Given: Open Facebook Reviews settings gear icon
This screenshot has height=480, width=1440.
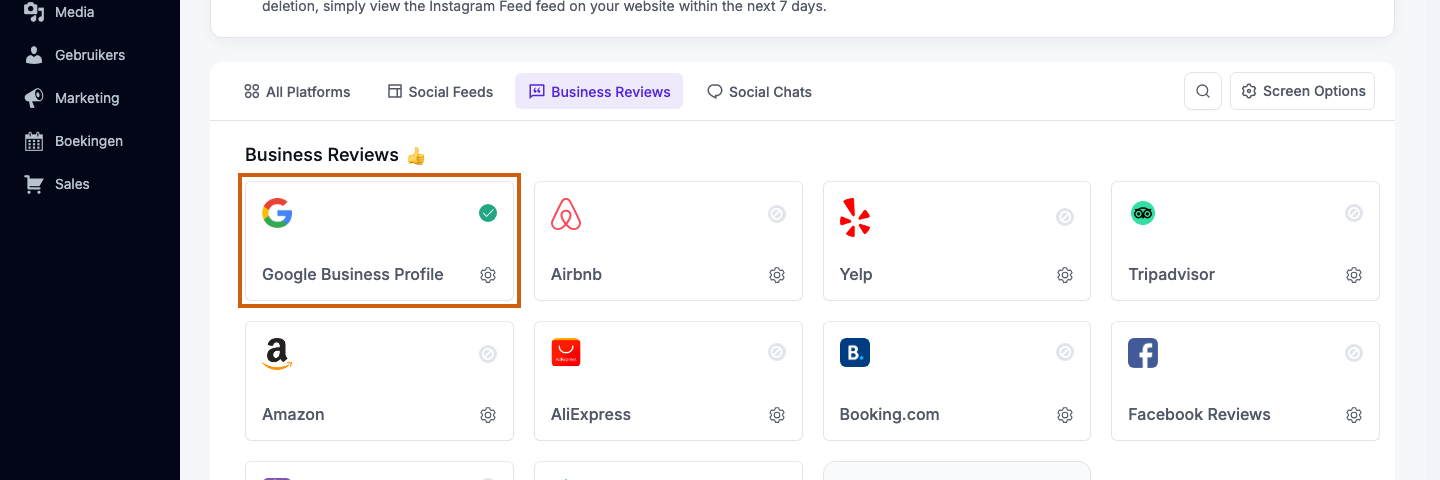Looking at the screenshot, I should point(1354,415).
